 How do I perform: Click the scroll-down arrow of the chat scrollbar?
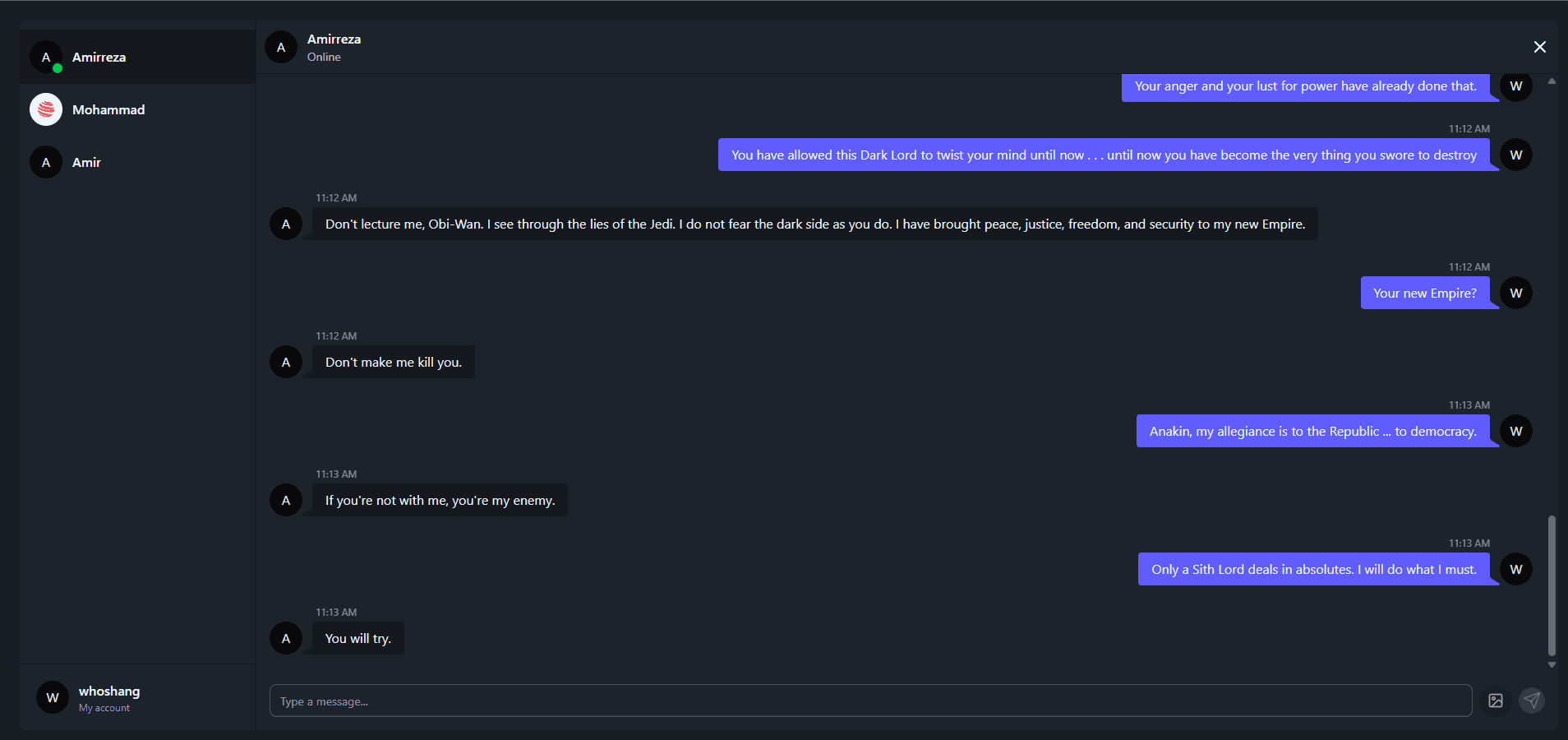(x=1551, y=665)
